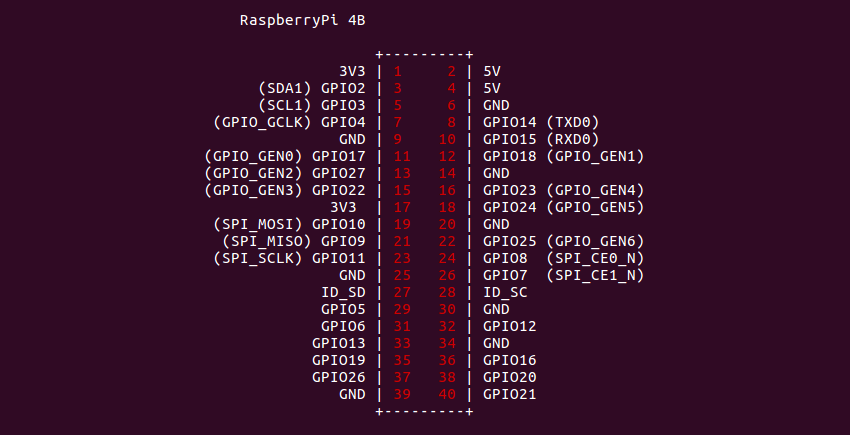Select the (GPIO_GEN0) GPIO17 label
850x435 pixels.
(285, 157)
